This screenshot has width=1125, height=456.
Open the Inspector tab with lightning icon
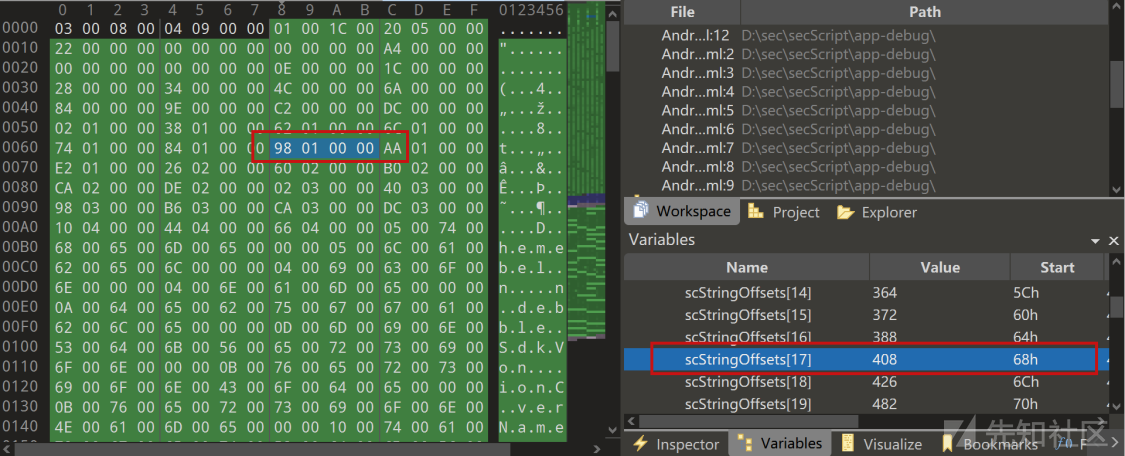click(x=640, y=443)
